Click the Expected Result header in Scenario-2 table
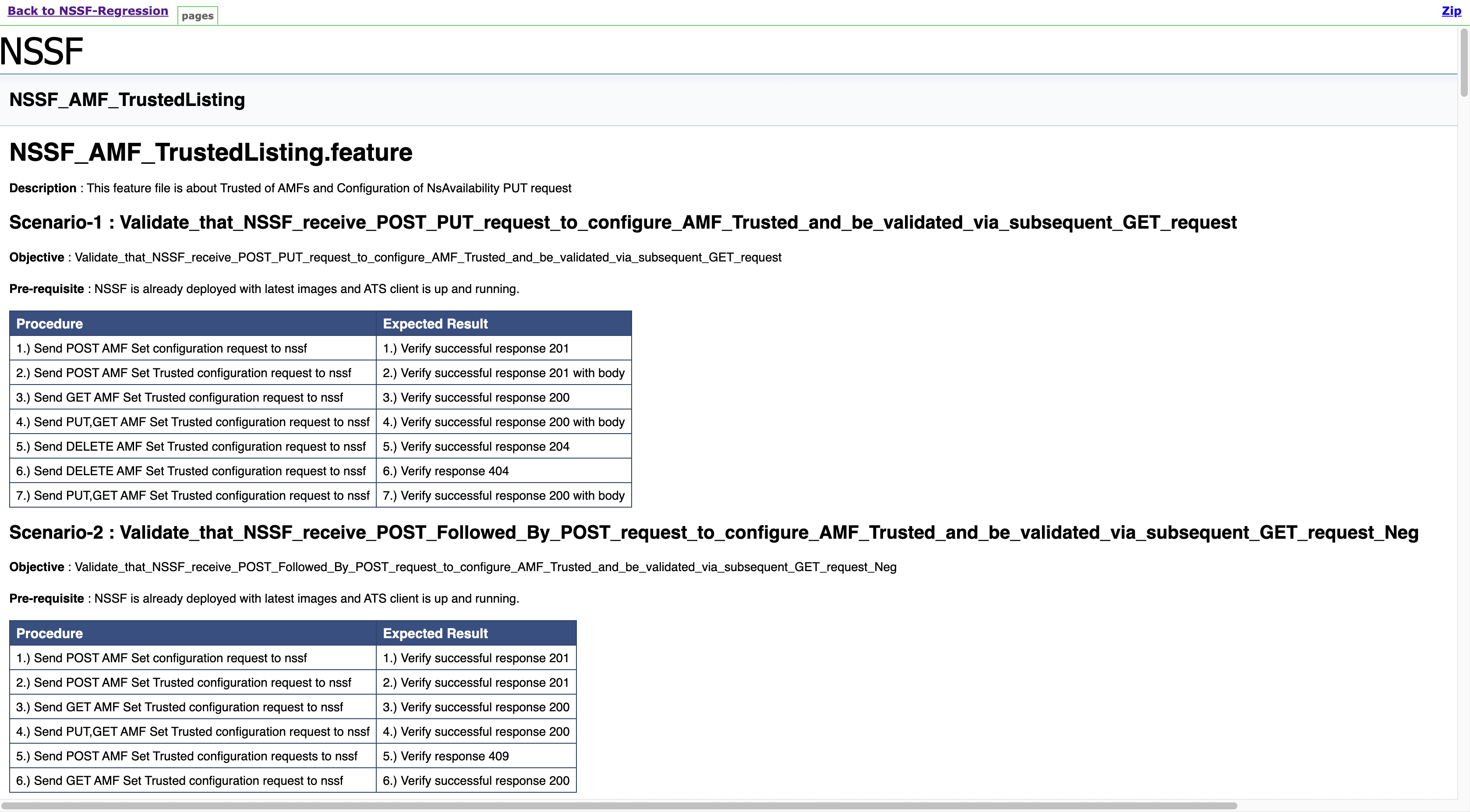Screen dimensions: 1470x812 point(435,633)
